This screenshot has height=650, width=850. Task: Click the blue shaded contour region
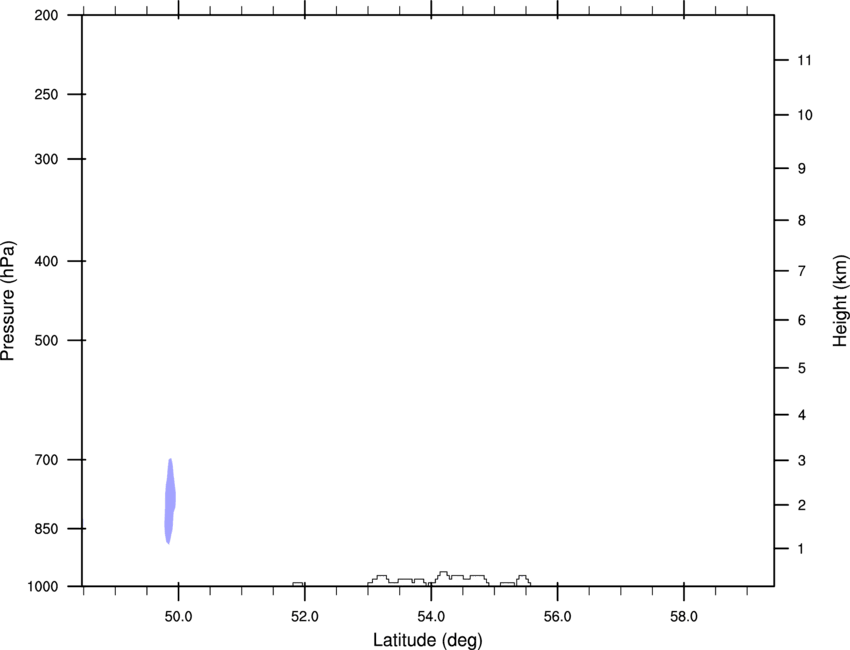coord(170,501)
